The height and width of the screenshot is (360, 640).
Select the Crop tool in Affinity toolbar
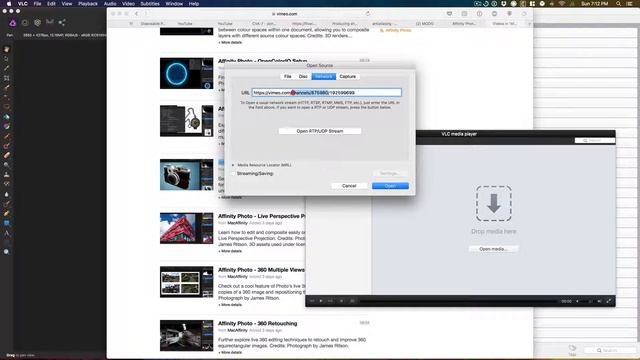click(x=7, y=78)
